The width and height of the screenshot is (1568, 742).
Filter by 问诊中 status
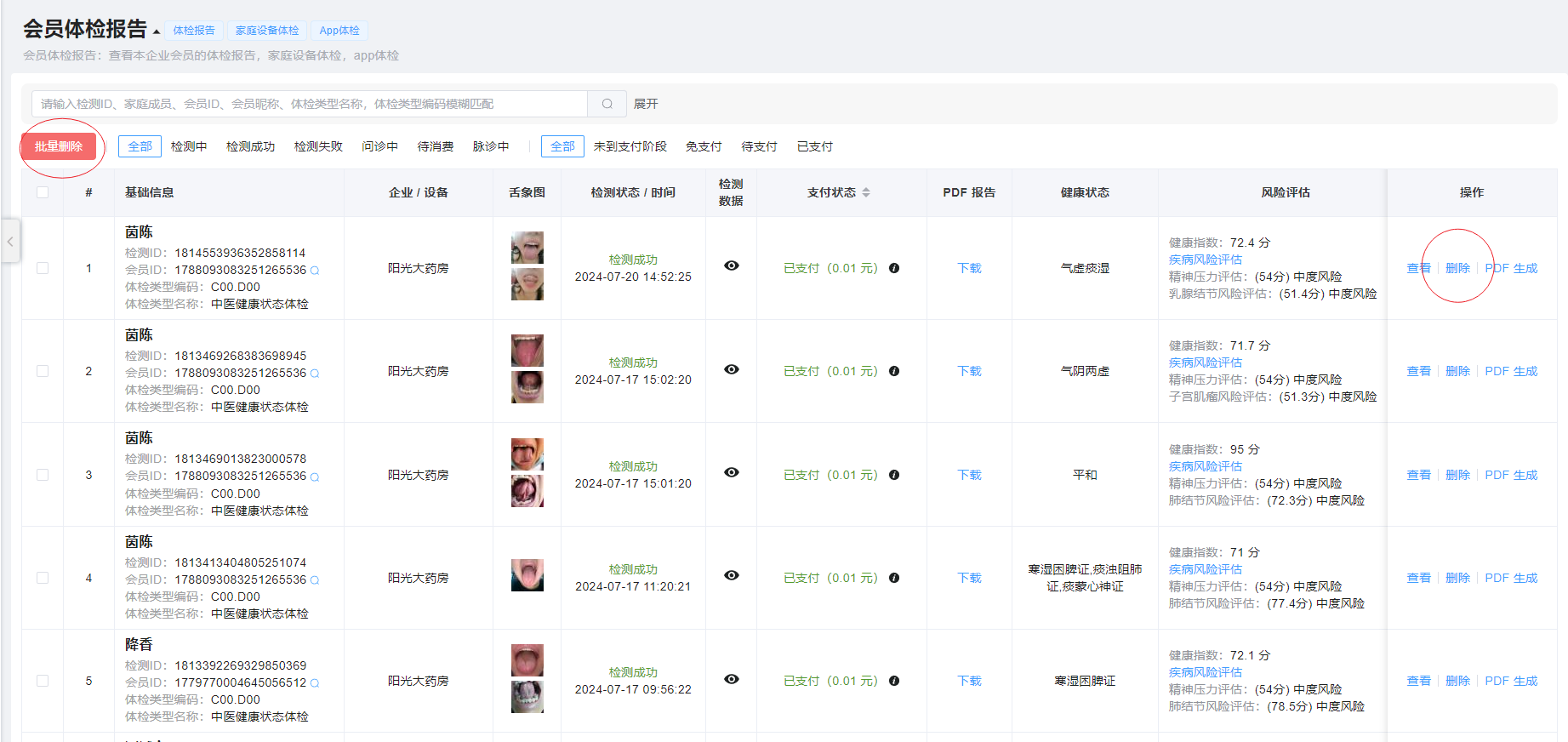(379, 146)
